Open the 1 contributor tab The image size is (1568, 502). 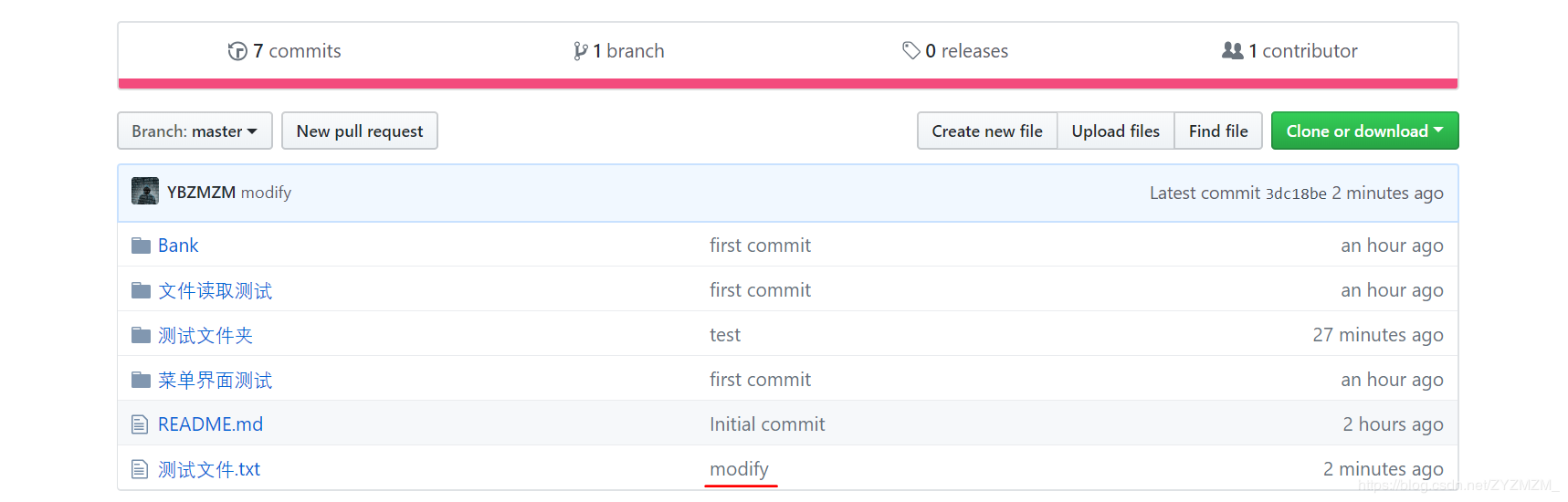tap(1289, 51)
